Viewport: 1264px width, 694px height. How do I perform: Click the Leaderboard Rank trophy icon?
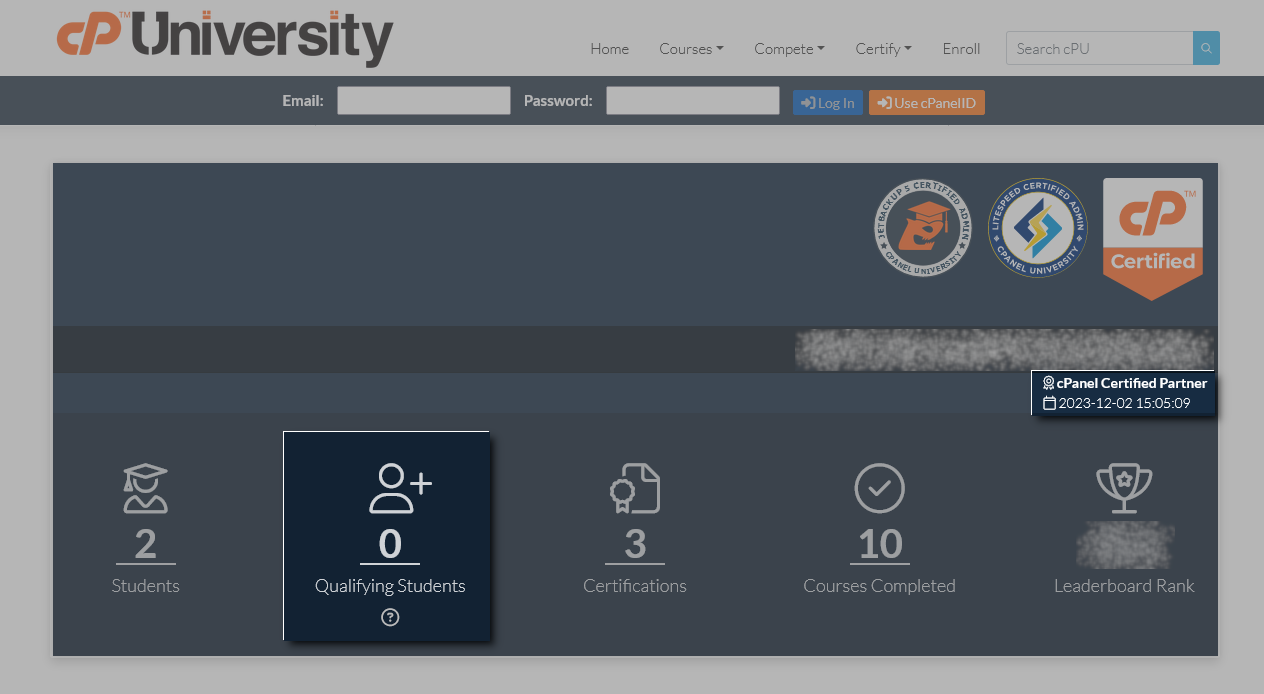pos(1125,488)
